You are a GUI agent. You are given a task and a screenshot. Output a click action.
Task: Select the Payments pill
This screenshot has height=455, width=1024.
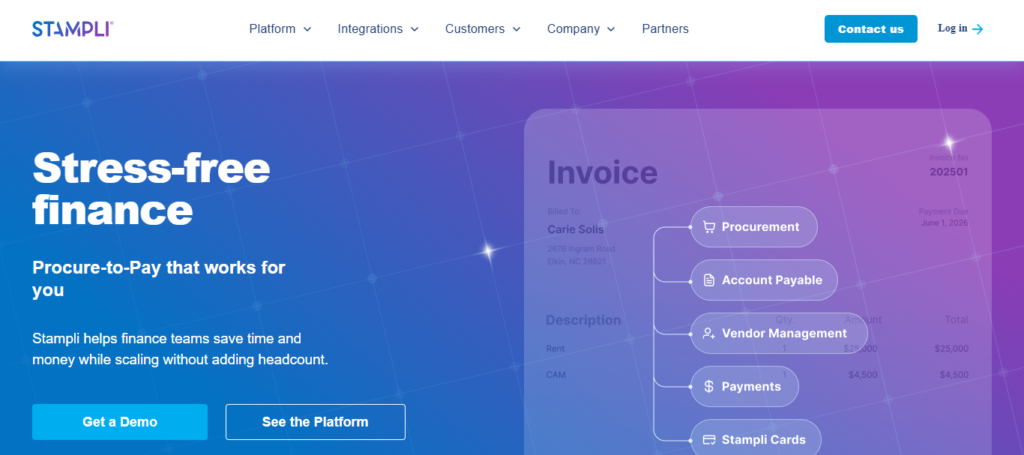coord(744,386)
